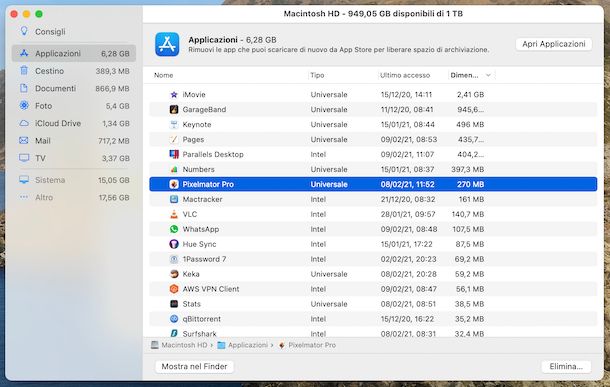Image resolution: width=610 pixels, height=387 pixels.
Task: Toggle the Dimensione sort order chevron
Action: (x=488, y=75)
